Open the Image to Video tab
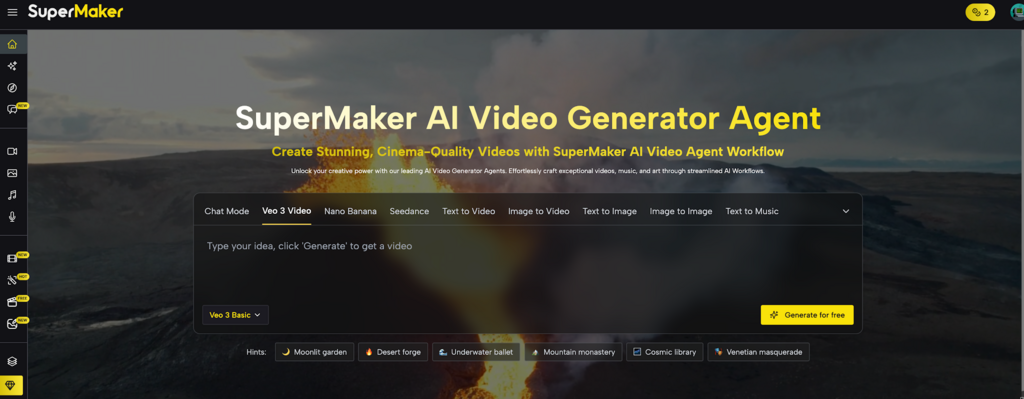 coord(539,211)
